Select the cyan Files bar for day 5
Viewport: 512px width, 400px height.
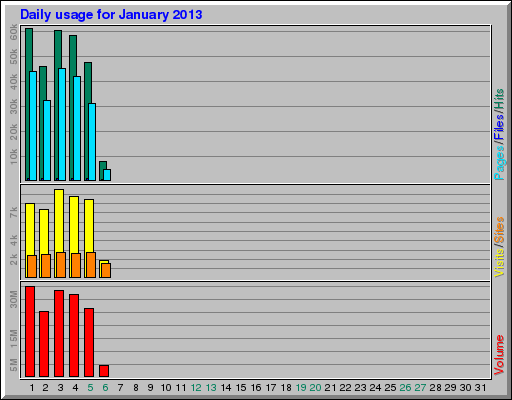click(92, 142)
